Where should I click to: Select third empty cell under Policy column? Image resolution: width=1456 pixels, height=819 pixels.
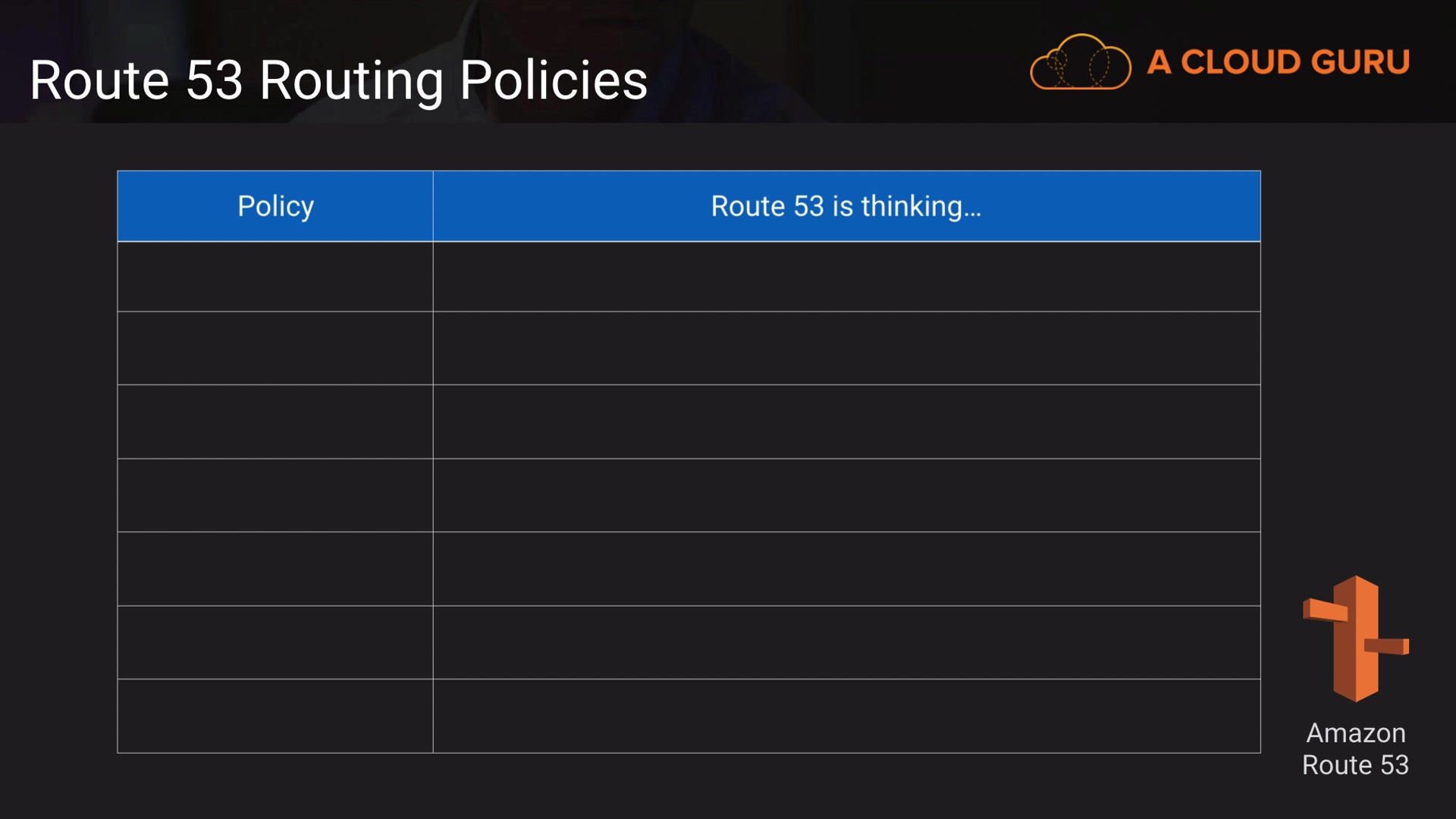click(275, 422)
